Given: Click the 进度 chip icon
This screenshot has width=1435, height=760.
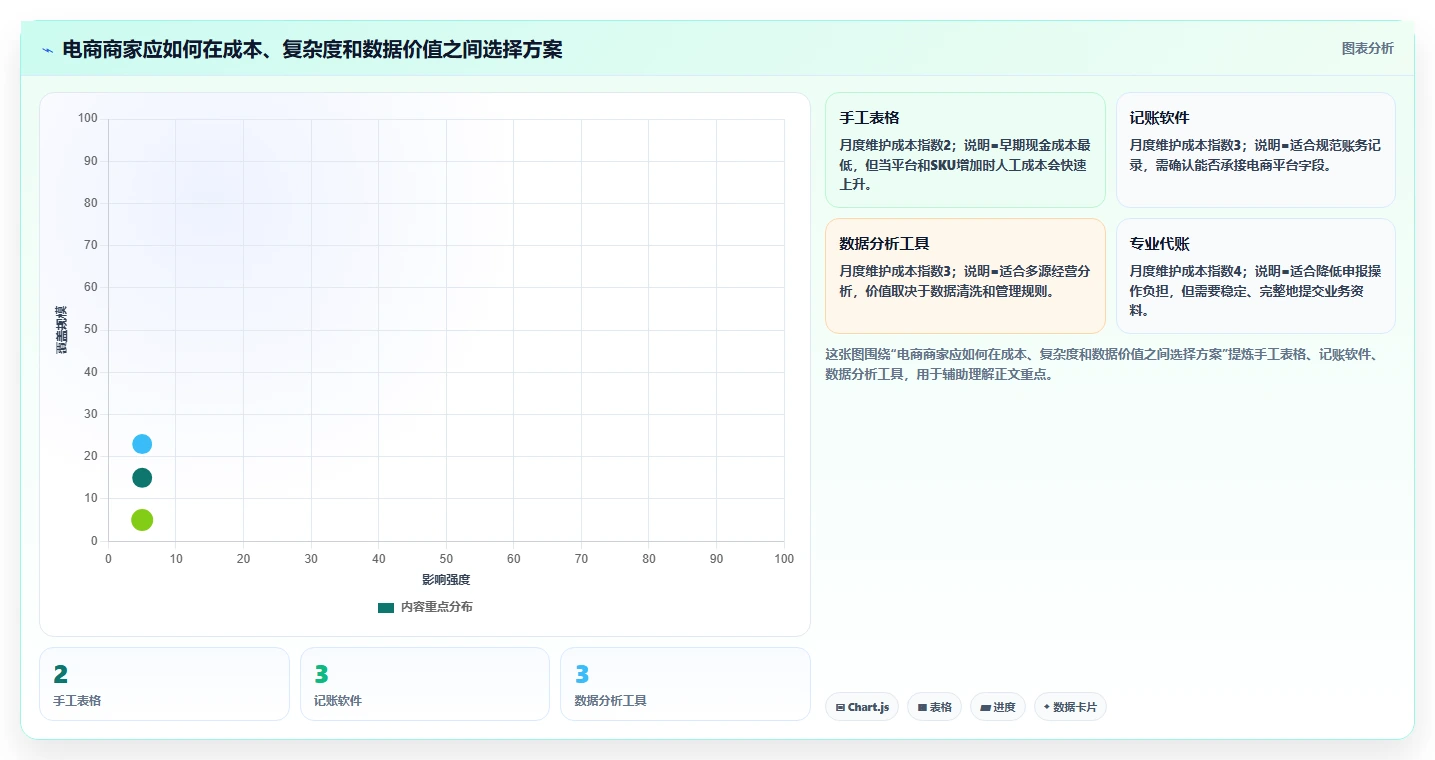Looking at the screenshot, I should [985, 707].
